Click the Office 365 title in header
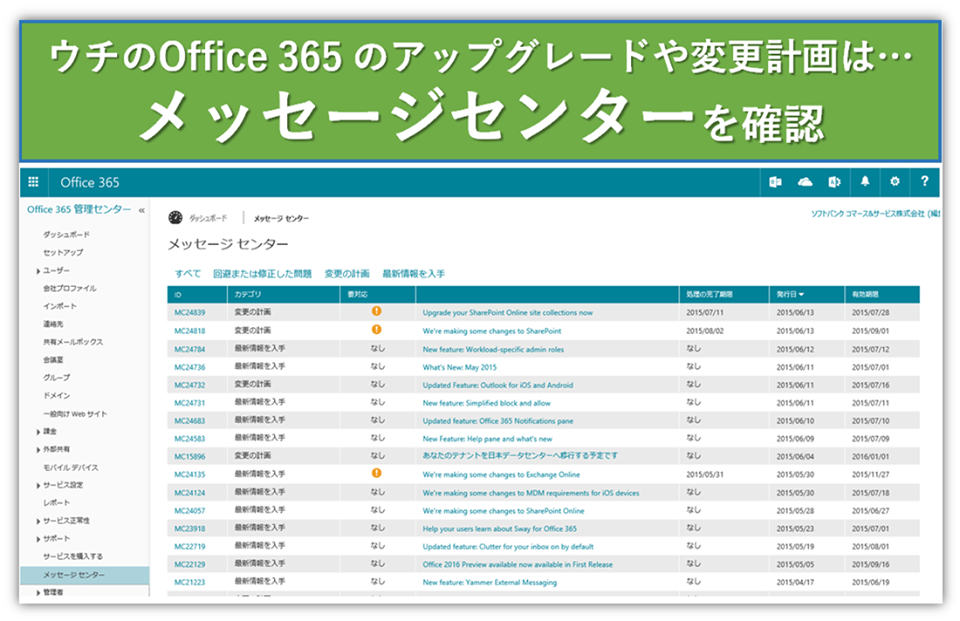This screenshot has height=621, width=960. [x=89, y=182]
